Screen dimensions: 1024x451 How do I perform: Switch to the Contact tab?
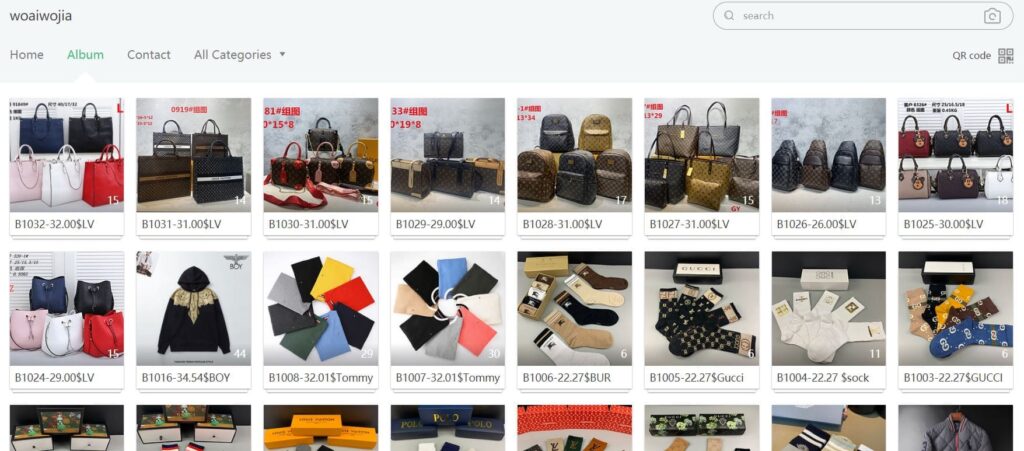pos(149,55)
